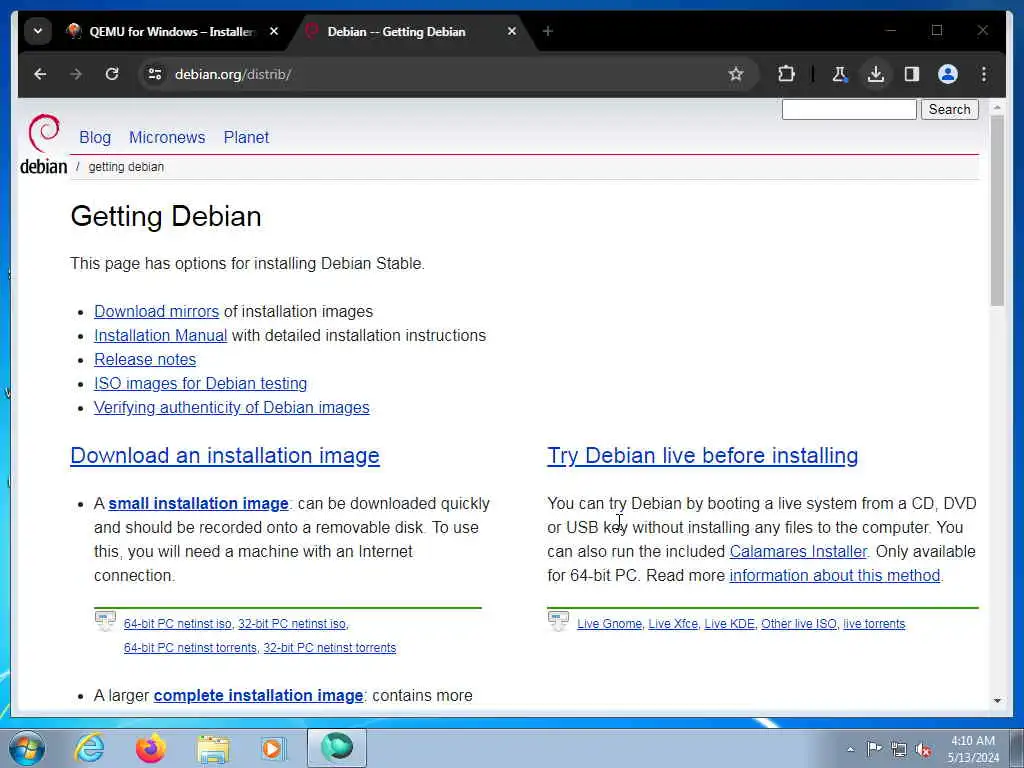The height and width of the screenshot is (768, 1024).
Task: Click the Search button
Action: (950, 109)
